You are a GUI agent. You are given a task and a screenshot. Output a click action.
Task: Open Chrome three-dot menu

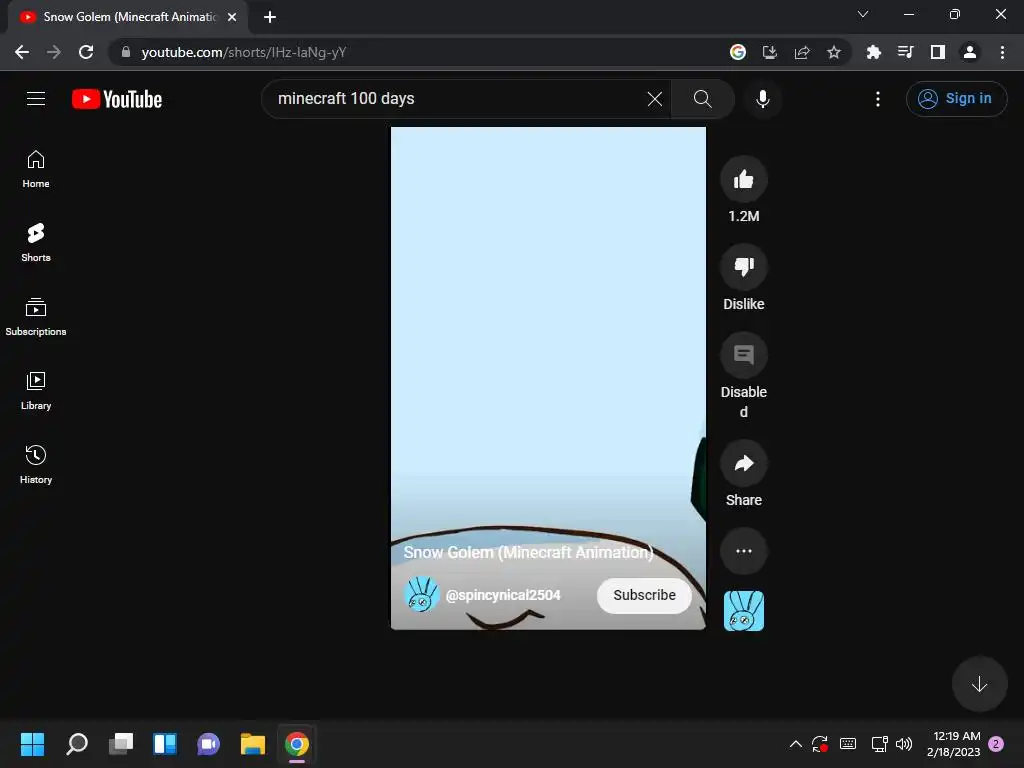(x=1002, y=52)
